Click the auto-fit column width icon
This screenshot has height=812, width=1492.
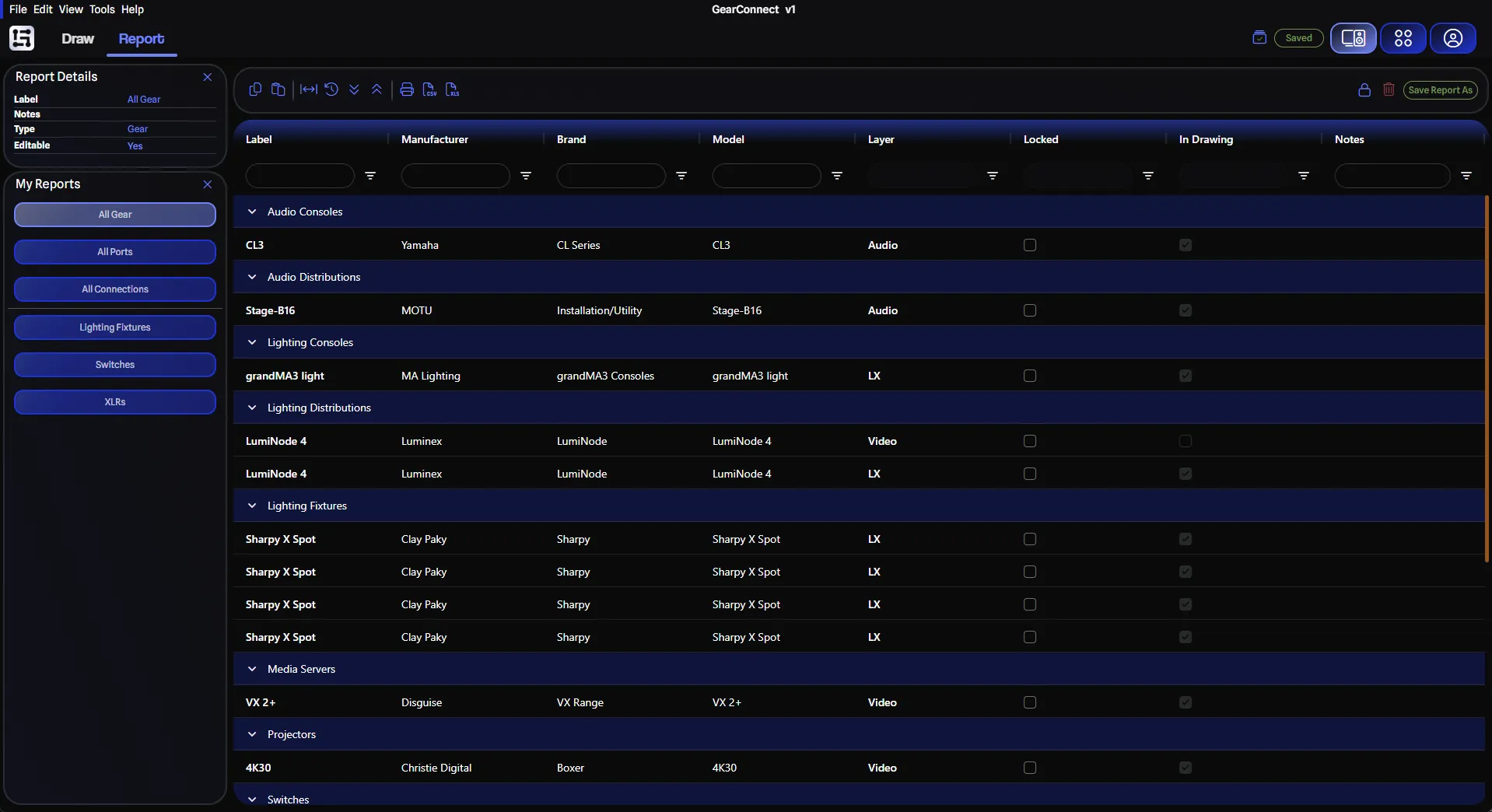(309, 89)
